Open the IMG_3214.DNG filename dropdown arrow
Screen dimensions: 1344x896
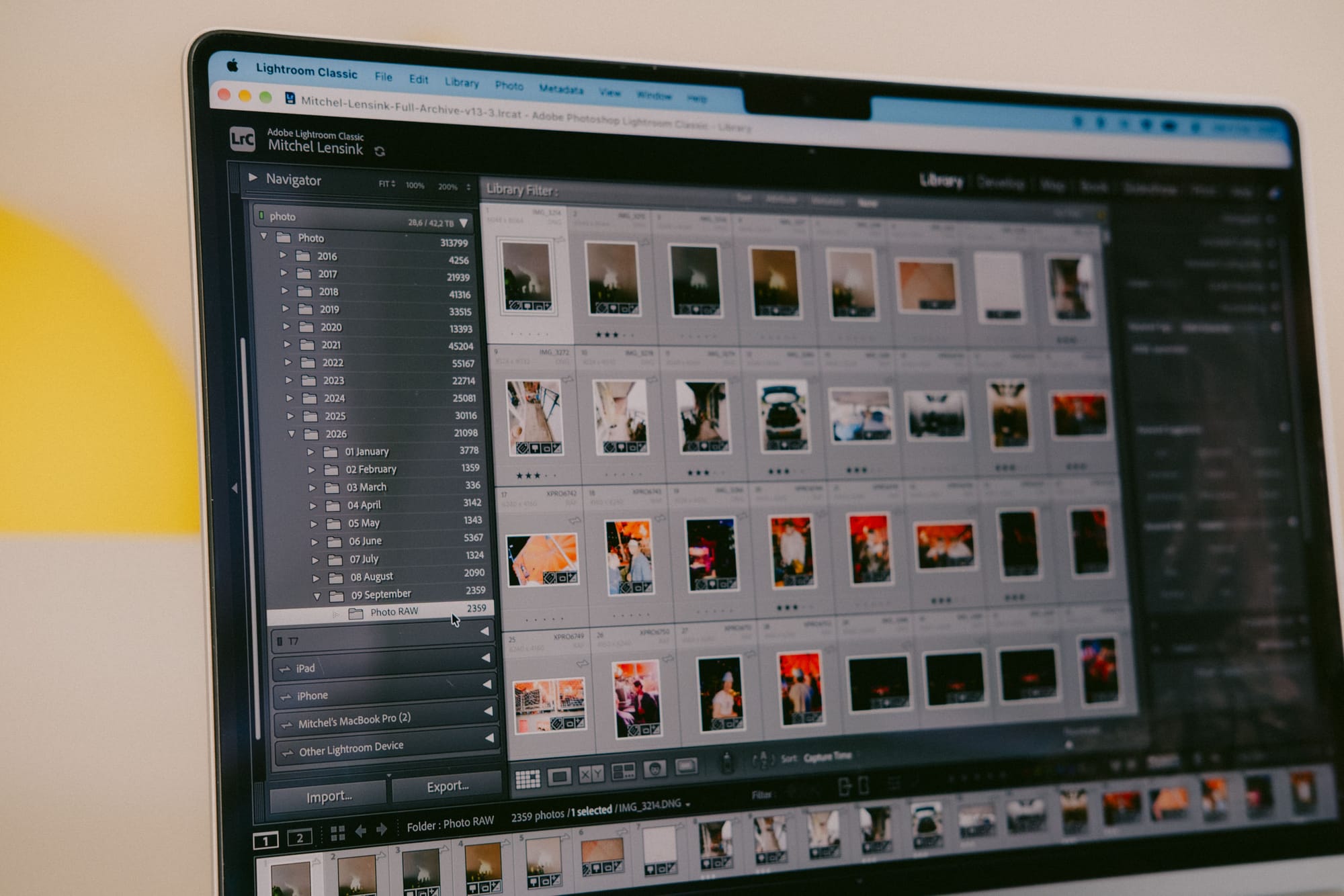[688, 804]
